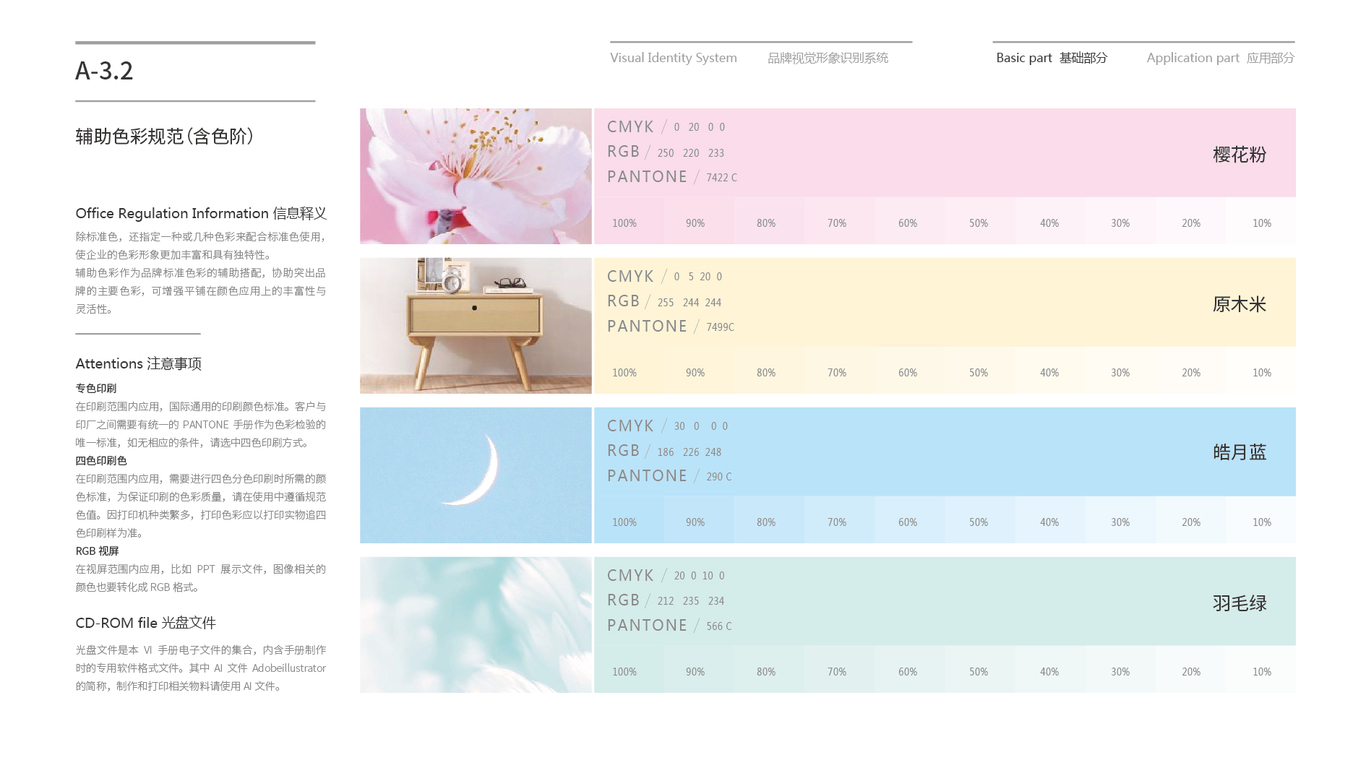Pick the 90% tint of 樱花粉 pink

click(x=699, y=221)
